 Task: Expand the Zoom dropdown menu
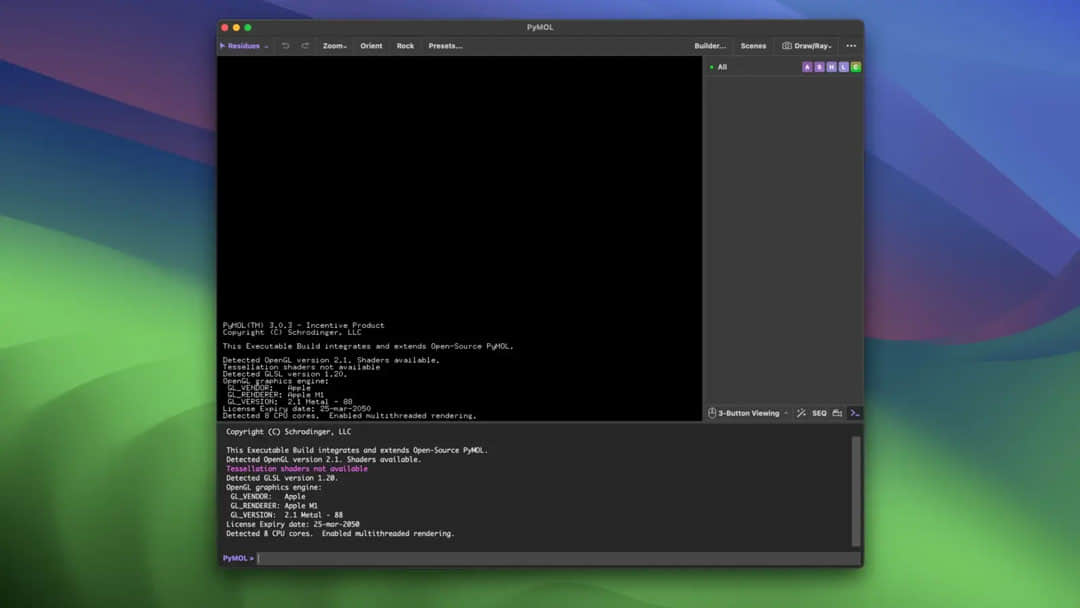click(x=334, y=46)
